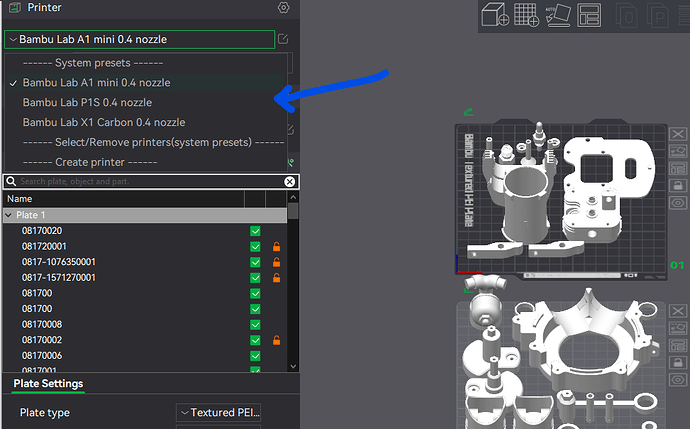Toggle printable checkbox for 0817-1076350001
Image resolution: width=690 pixels, height=429 pixels.
[x=255, y=262]
